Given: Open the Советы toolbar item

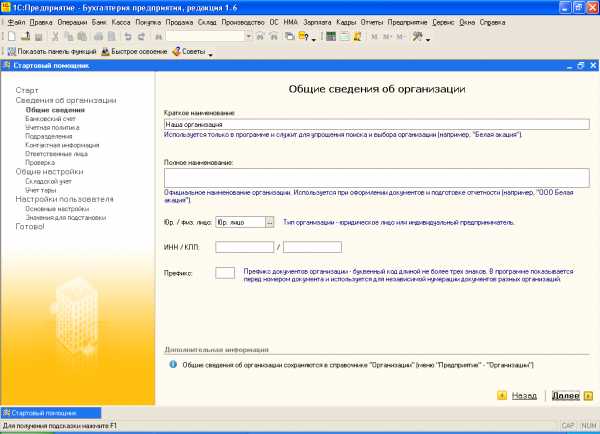Looking at the screenshot, I should 192,51.
